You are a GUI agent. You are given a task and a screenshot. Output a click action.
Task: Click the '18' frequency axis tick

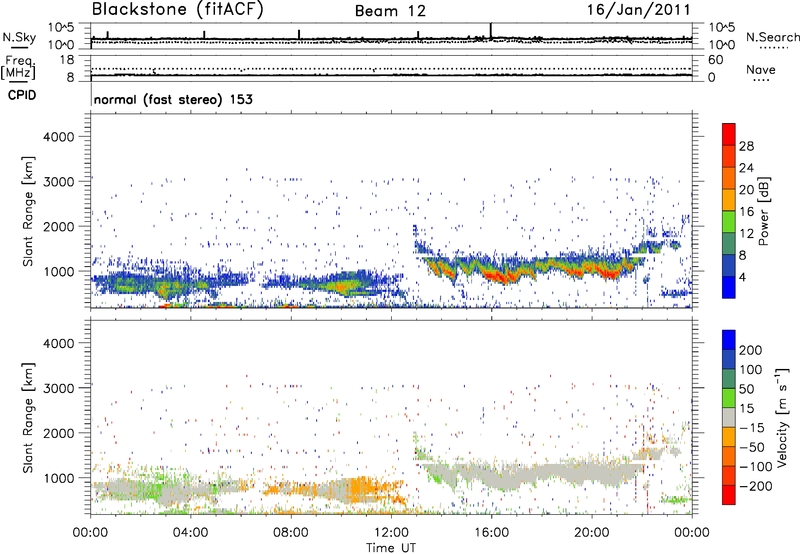(67, 60)
